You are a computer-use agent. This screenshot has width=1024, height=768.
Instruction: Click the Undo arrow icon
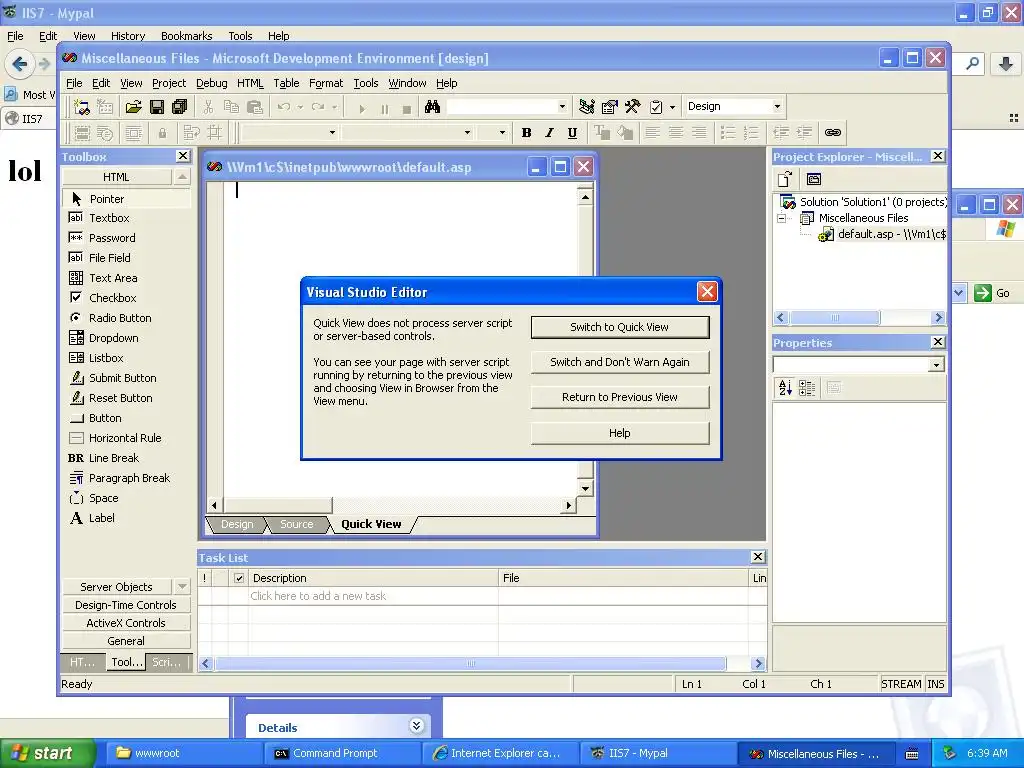pos(283,107)
